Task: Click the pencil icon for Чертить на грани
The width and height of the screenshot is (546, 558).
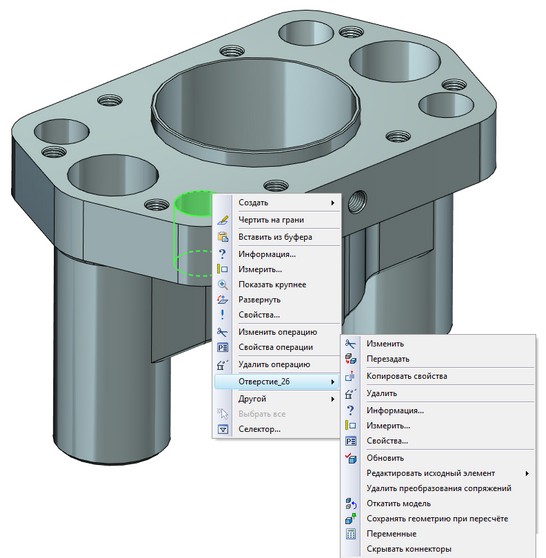Action: 222,220
